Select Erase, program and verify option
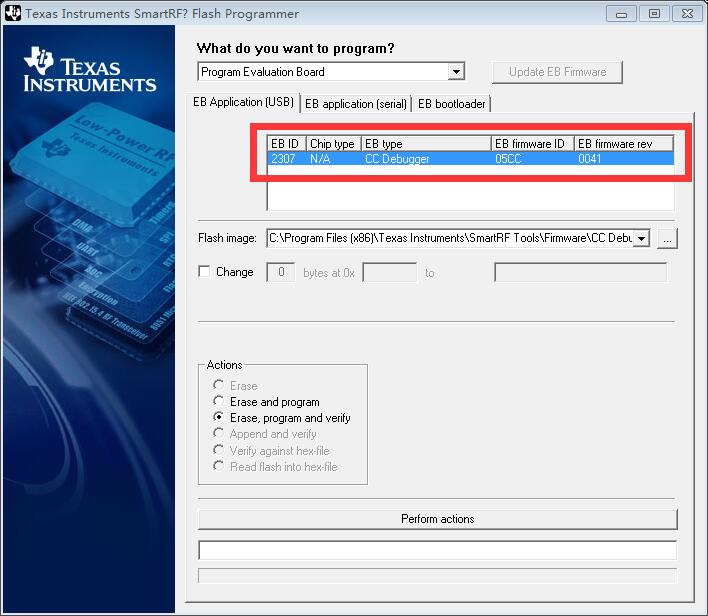Viewport: 708px width, 616px height. tap(219, 417)
